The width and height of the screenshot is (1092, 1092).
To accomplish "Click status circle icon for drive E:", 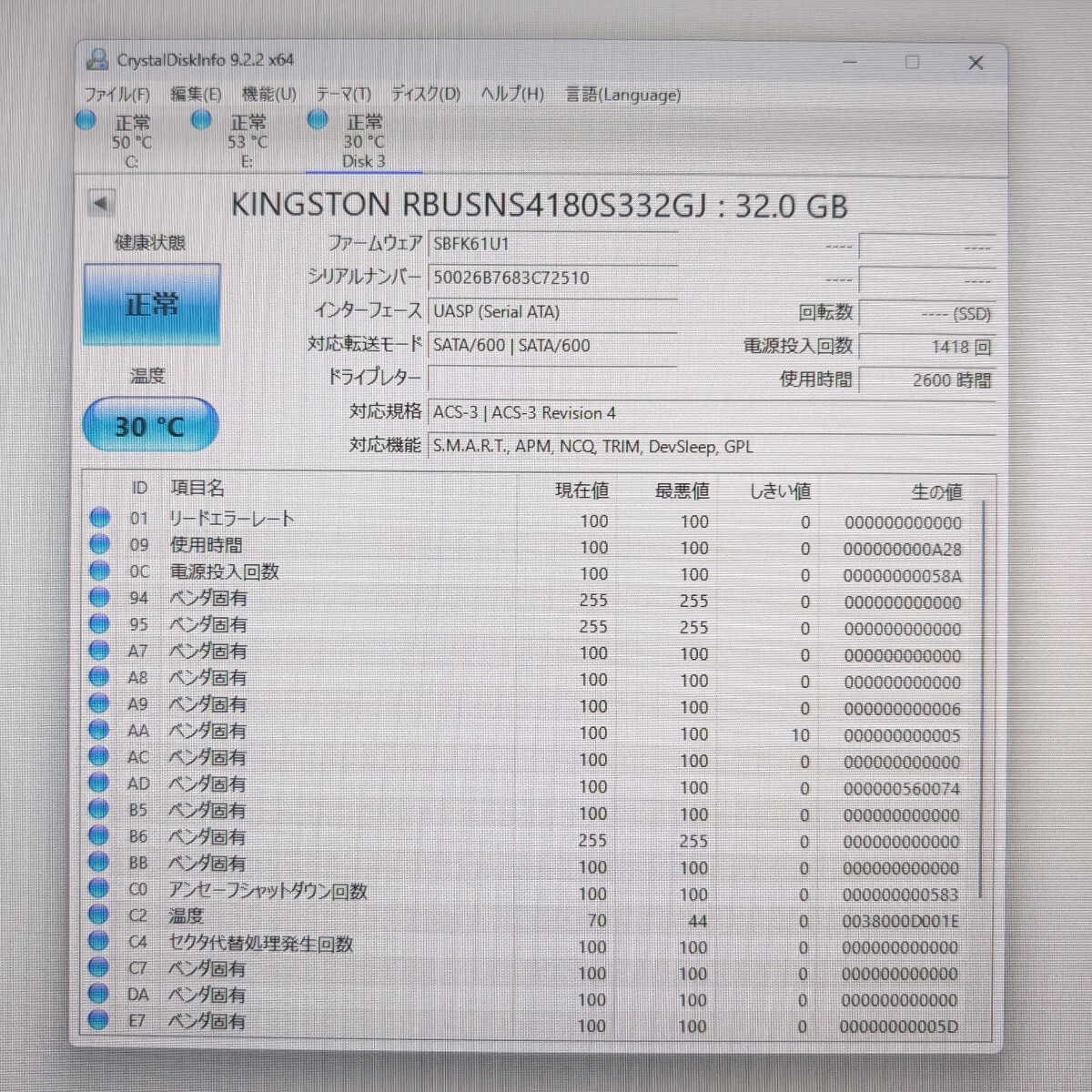I will tap(202, 120).
